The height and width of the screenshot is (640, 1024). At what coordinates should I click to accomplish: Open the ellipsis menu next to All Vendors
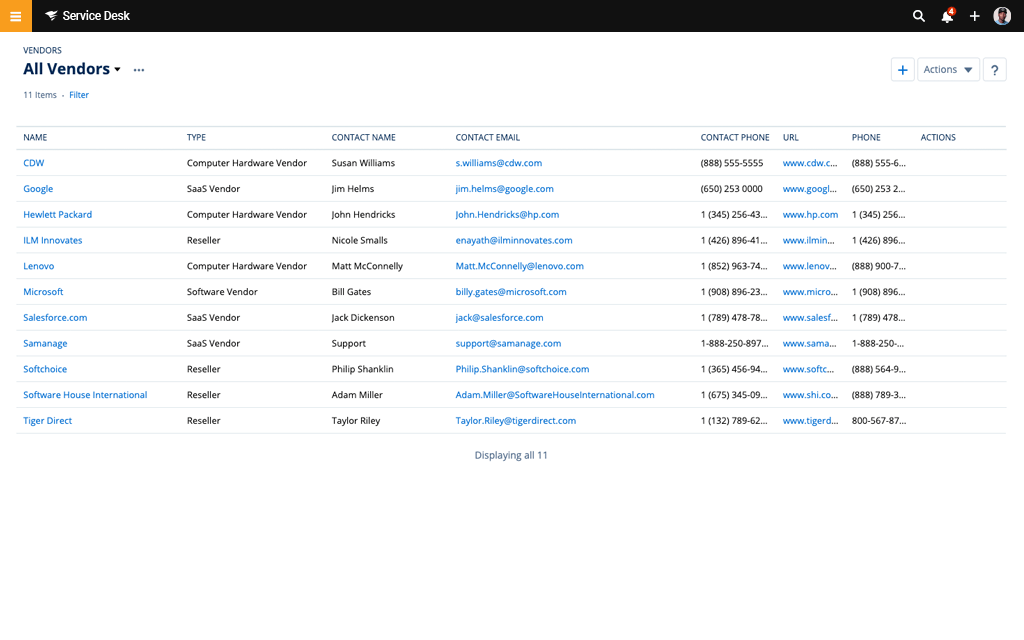[x=138, y=70]
